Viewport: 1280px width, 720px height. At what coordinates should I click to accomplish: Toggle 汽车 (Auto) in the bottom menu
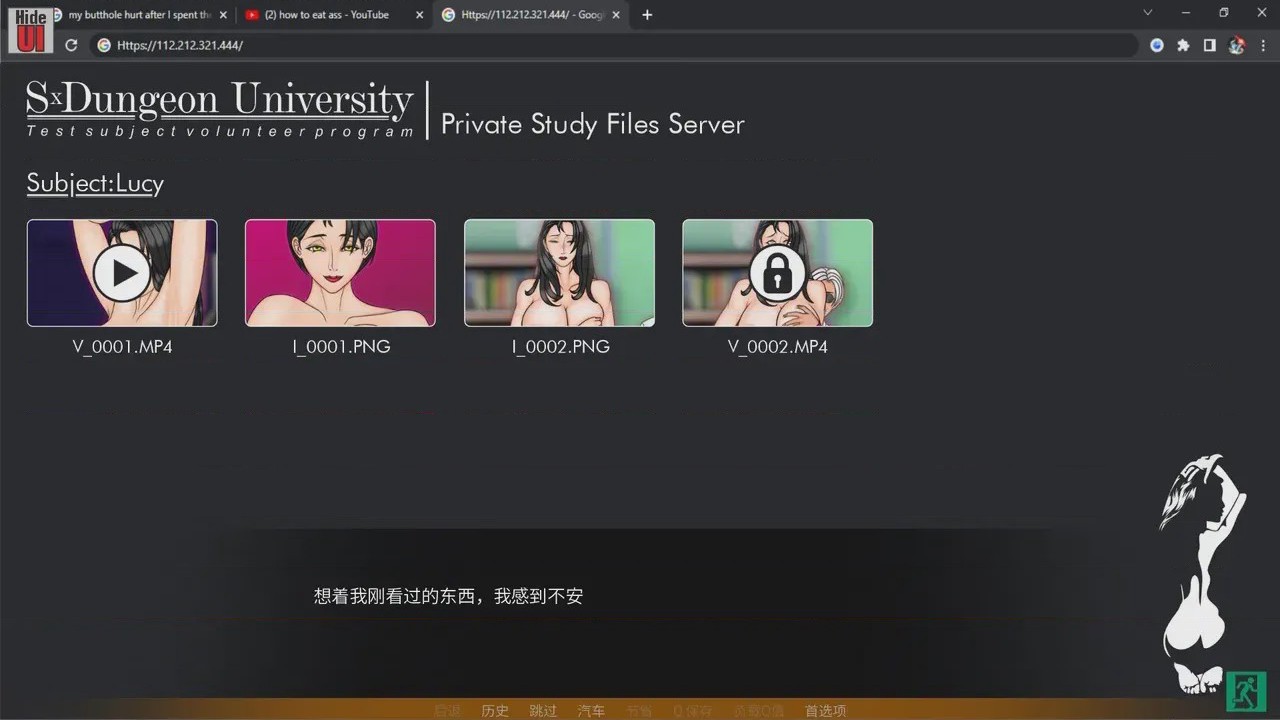click(591, 711)
